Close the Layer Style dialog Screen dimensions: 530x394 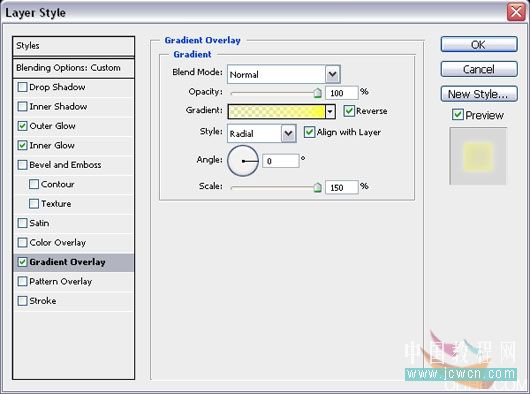click(516, 13)
